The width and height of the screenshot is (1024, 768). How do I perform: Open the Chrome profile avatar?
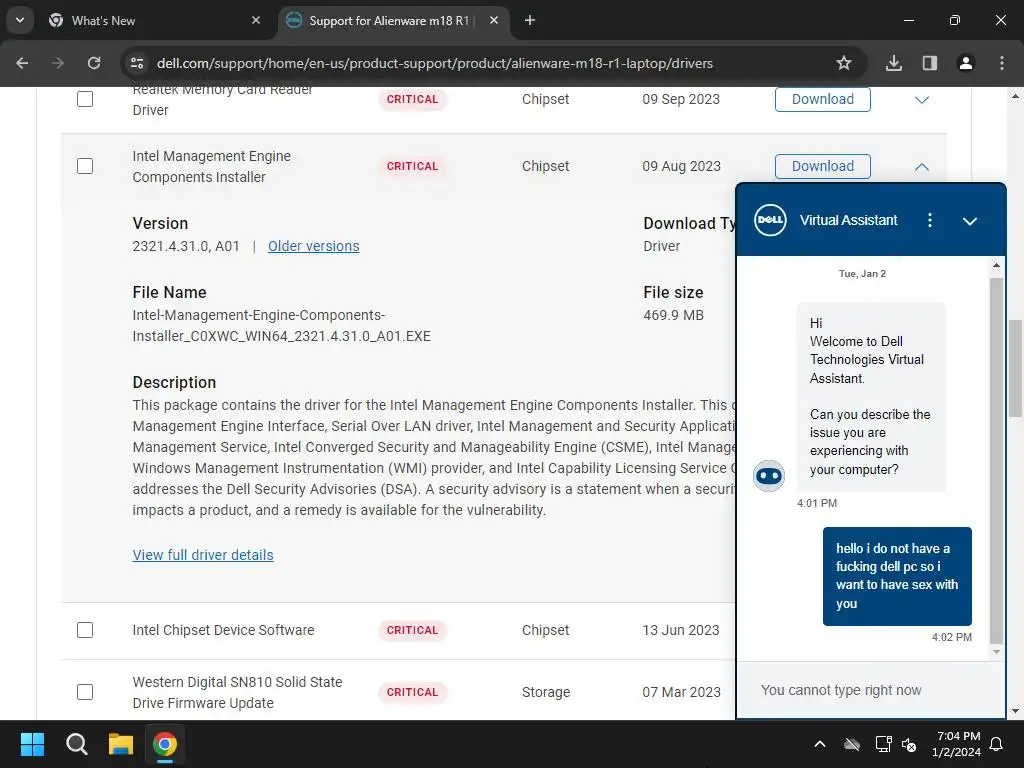(966, 63)
